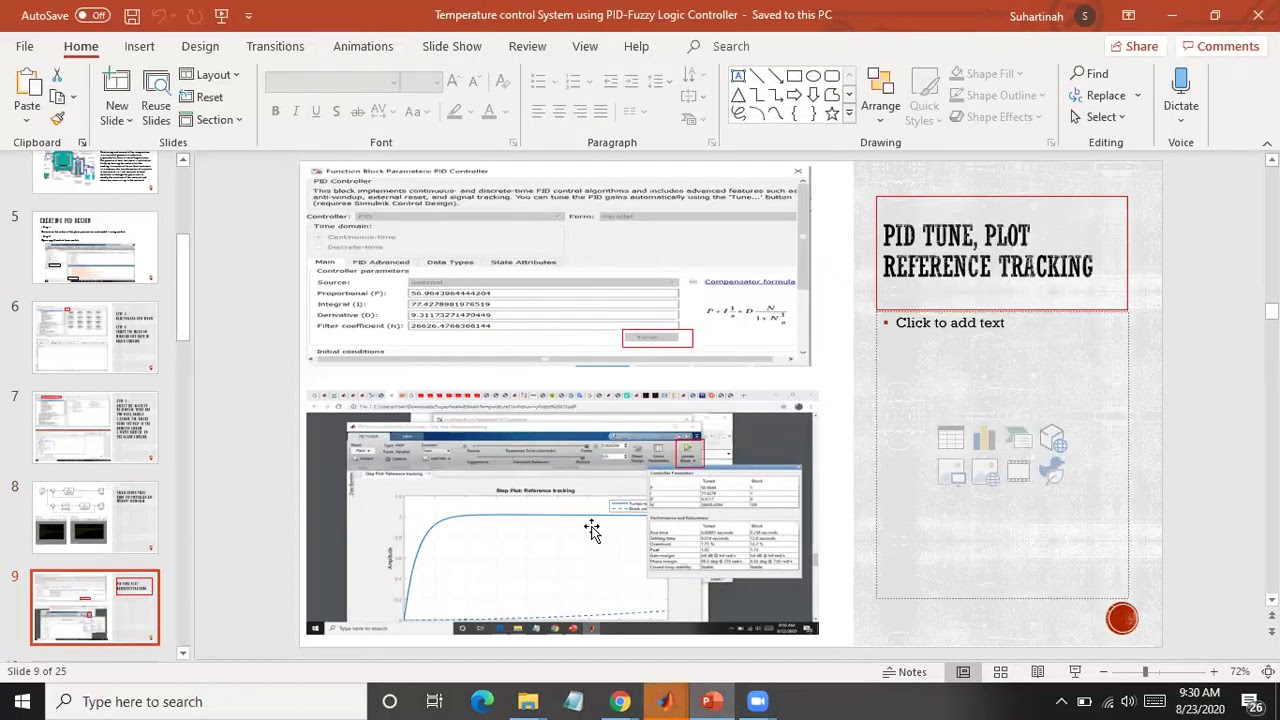Start Slide Show from status bar
The height and width of the screenshot is (720, 1280).
tap(1075, 672)
